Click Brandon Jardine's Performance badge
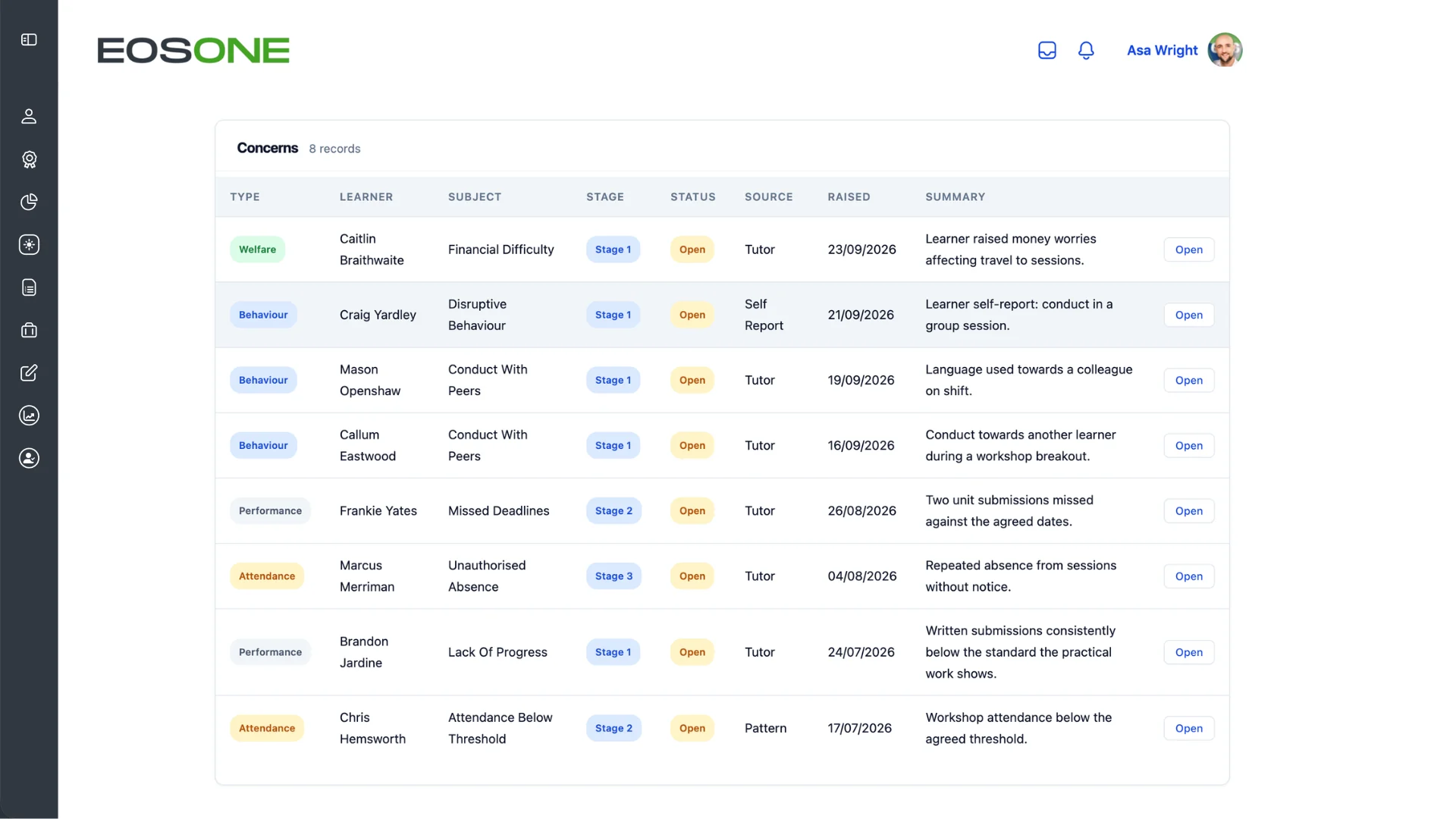Image resolution: width=1456 pixels, height=819 pixels. pyautogui.click(x=270, y=652)
